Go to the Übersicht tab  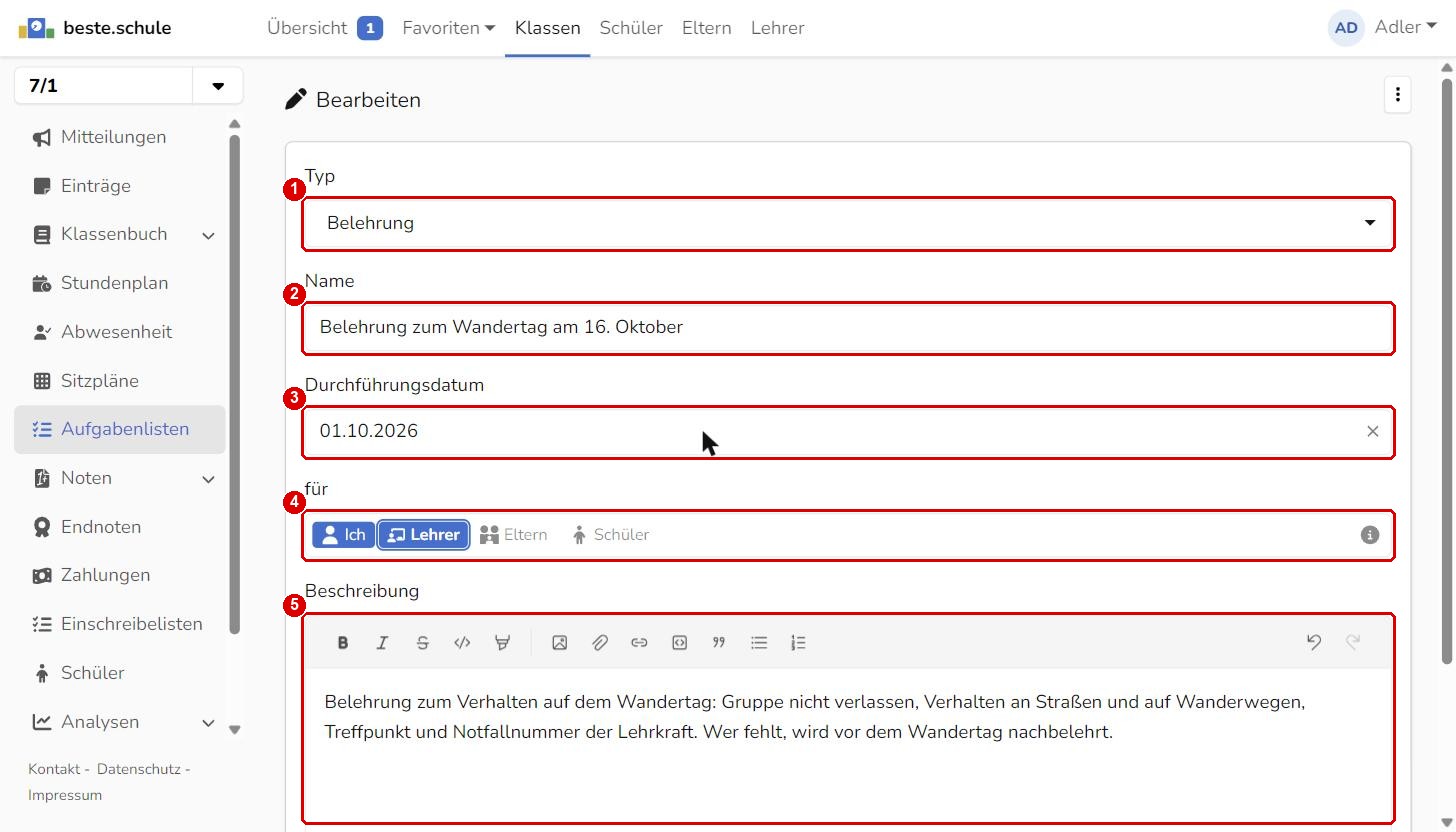[325, 28]
